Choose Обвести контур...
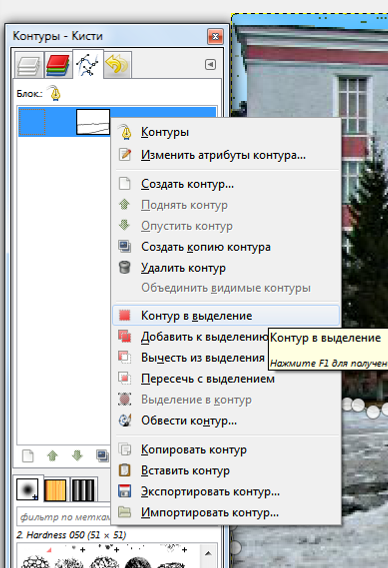This screenshot has height=568, width=388. pyautogui.click(x=226, y=421)
